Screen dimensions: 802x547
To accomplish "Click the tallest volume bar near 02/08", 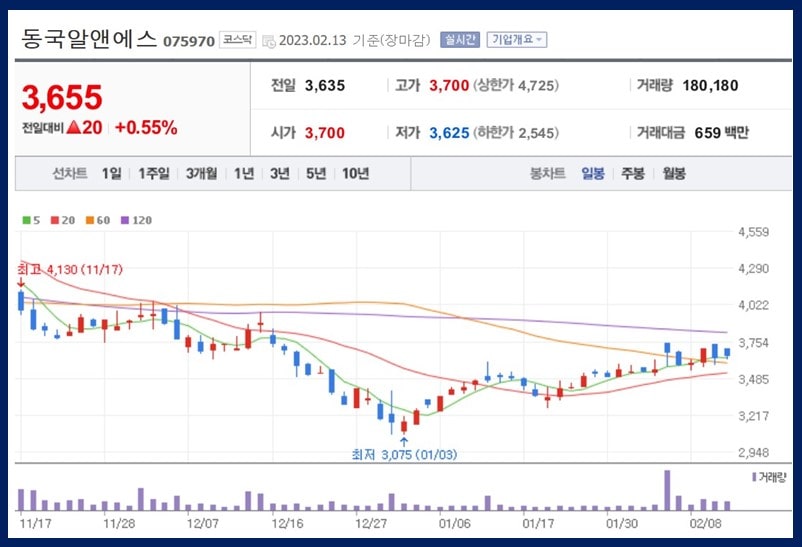I will 667,490.
